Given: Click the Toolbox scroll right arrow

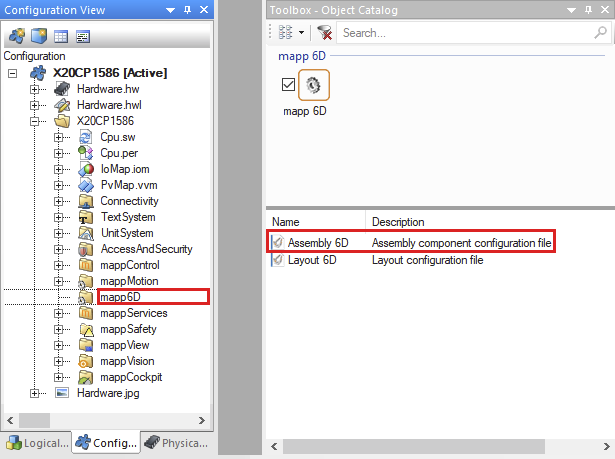Looking at the screenshot, I should (606, 446).
